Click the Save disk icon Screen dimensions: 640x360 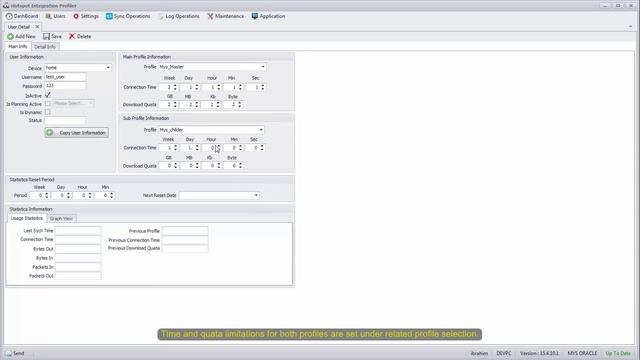tap(47, 36)
